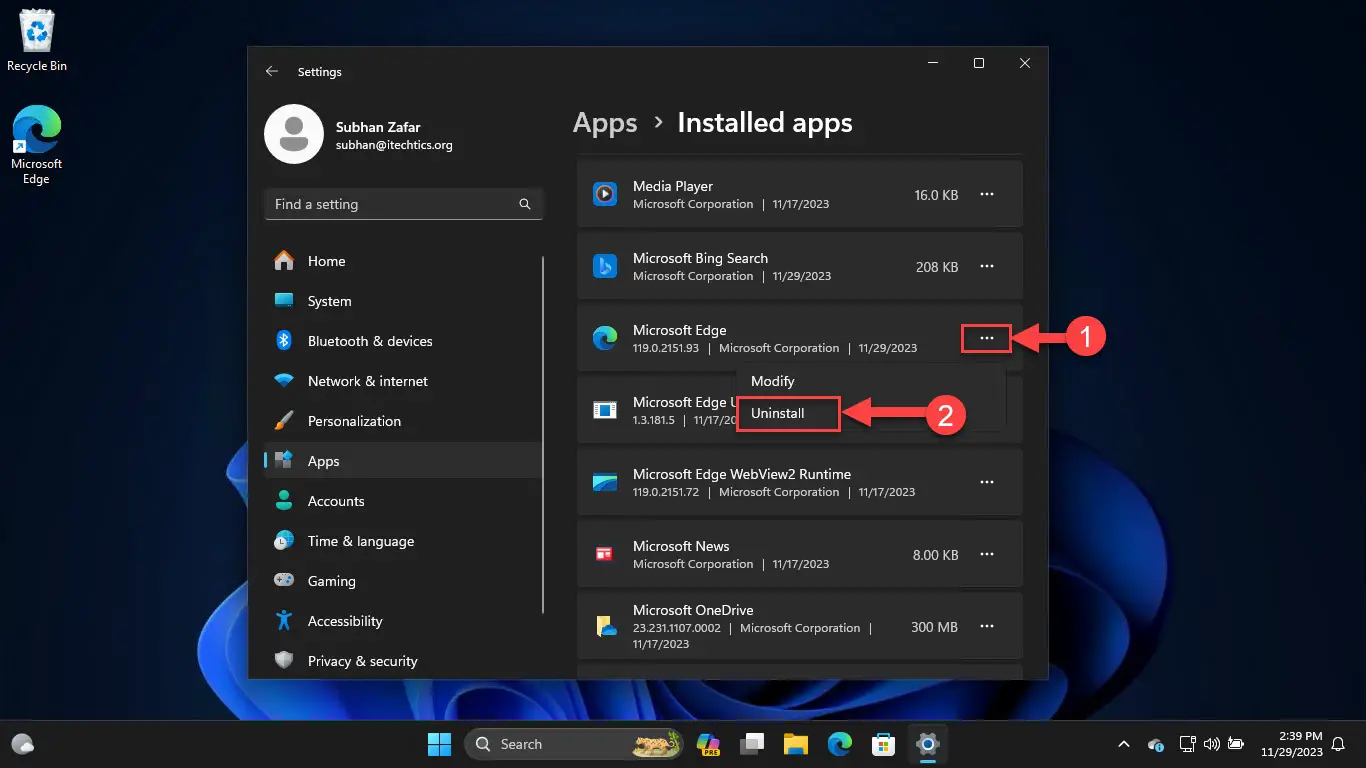The width and height of the screenshot is (1366, 768).
Task: Open the notification bell in the tray
Action: (x=1338, y=744)
